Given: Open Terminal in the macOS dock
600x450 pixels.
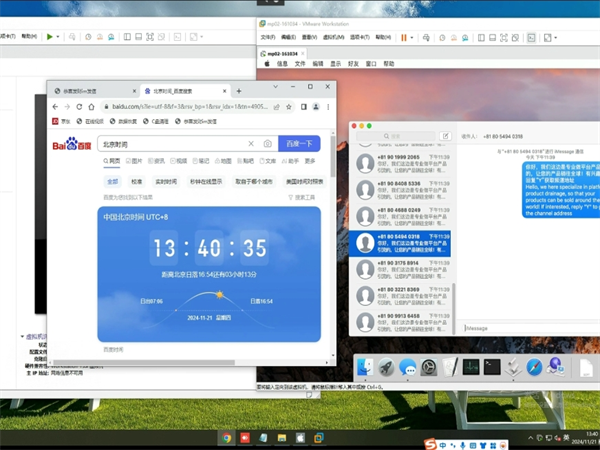Looking at the screenshot, I should (x=491, y=367).
